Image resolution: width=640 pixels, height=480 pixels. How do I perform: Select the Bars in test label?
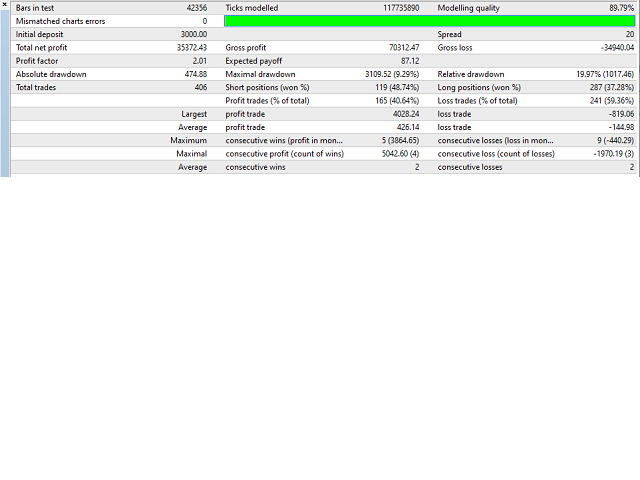pyautogui.click(x=36, y=8)
